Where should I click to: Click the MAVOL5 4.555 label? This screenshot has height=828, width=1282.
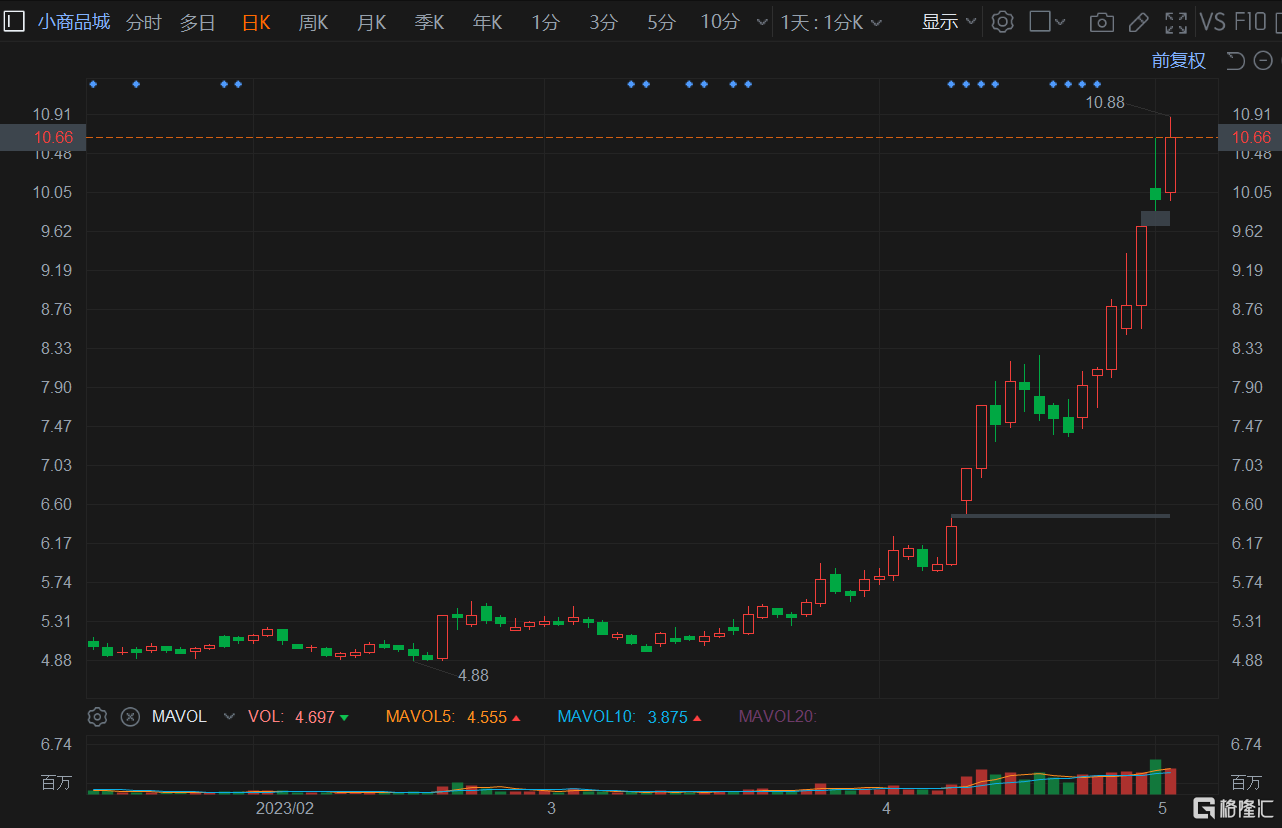(x=453, y=717)
